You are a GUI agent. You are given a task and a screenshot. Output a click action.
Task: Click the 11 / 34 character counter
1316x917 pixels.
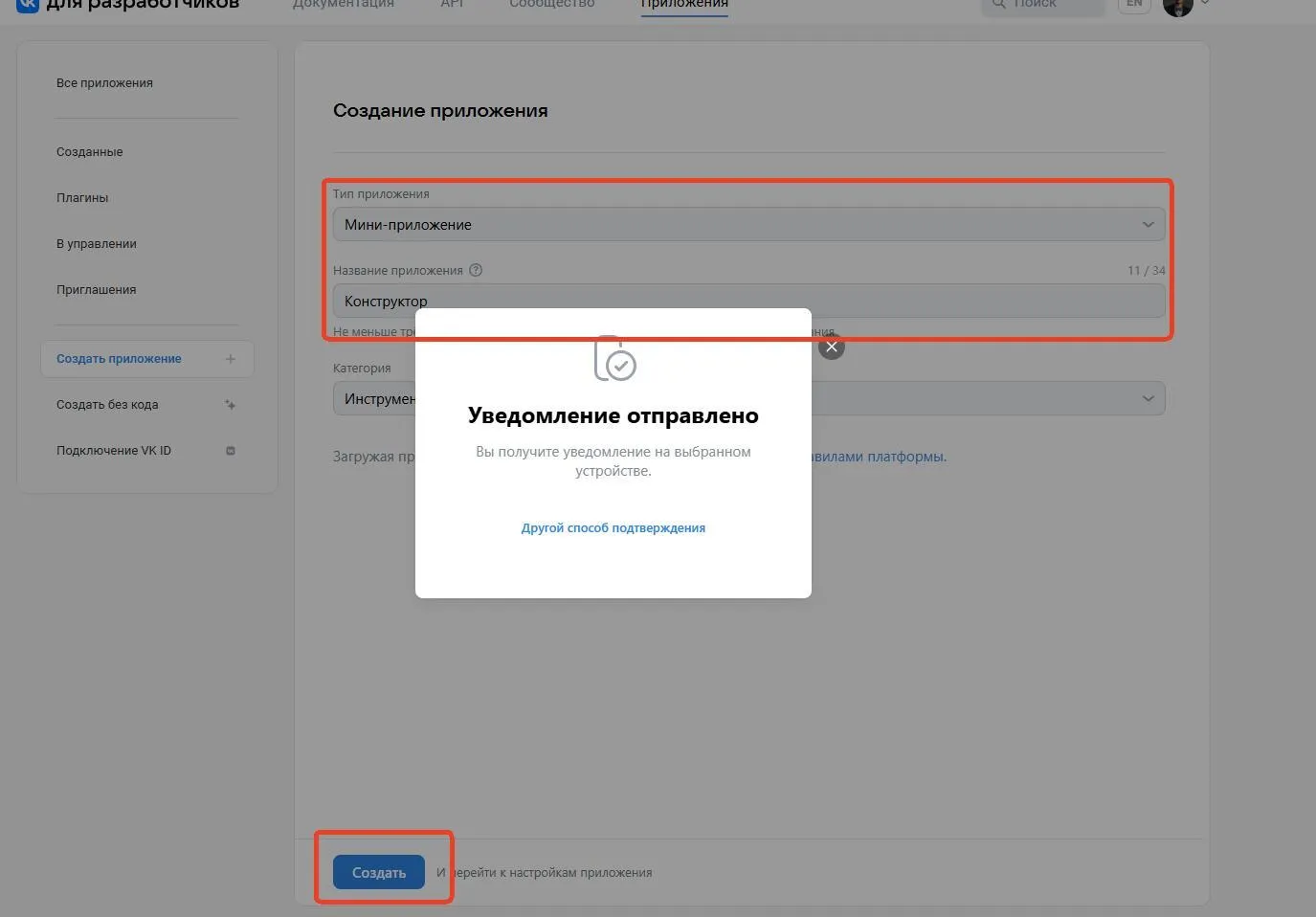(1146, 271)
